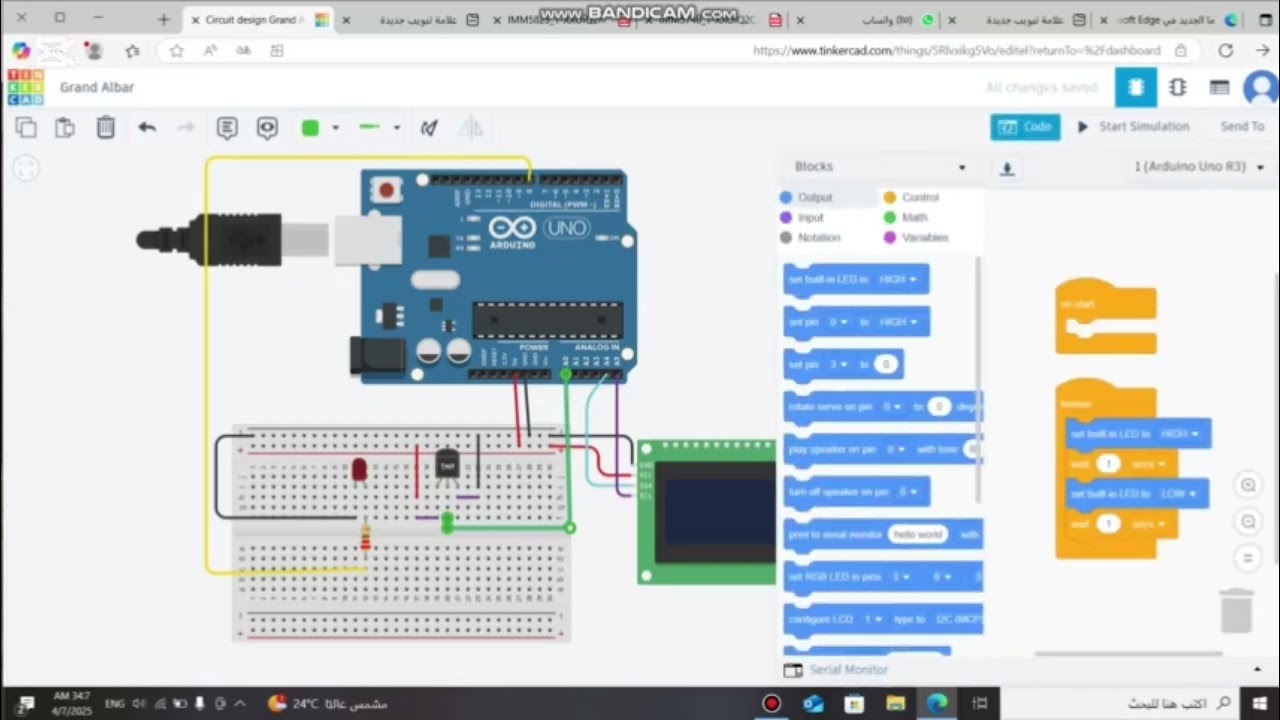Image resolution: width=1280 pixels, height=720 pixels.
Task: Click value field 0 in set pin 3 block
Action: pyautogui.click(x=885, y=365)
